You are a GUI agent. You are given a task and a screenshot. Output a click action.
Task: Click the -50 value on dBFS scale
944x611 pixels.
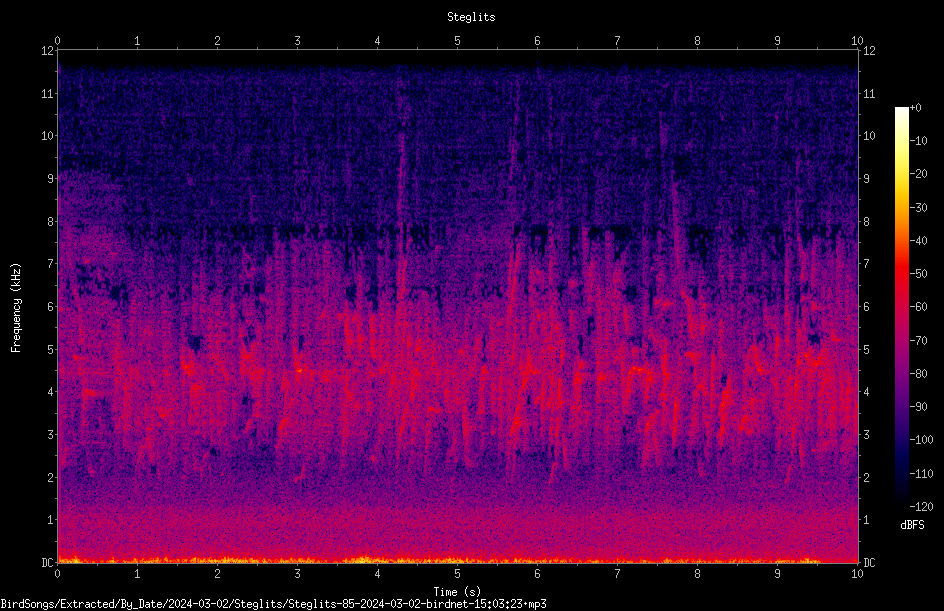(x=919, y=274)
